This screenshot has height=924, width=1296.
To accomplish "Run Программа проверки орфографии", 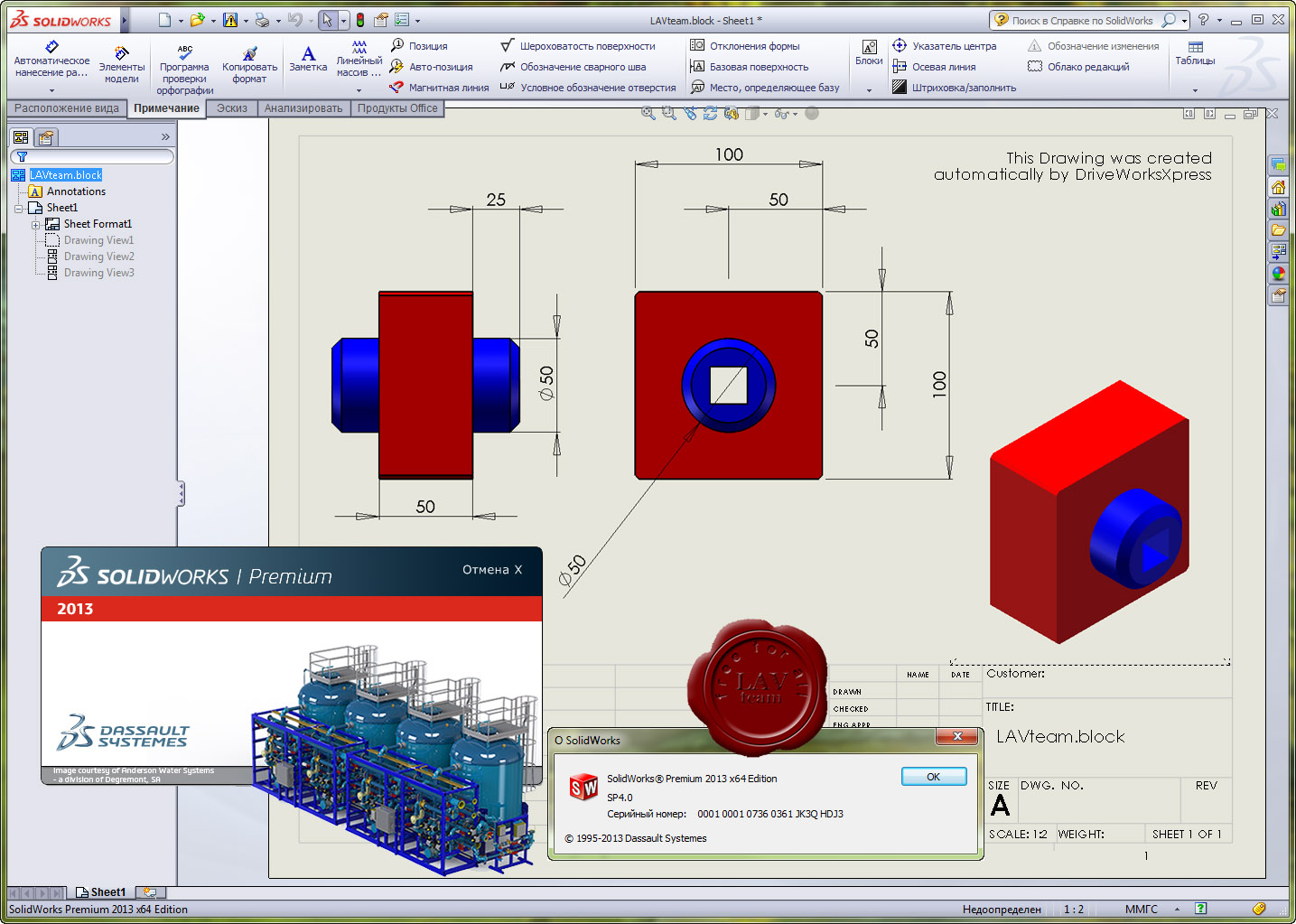I will tap(184, 69).
